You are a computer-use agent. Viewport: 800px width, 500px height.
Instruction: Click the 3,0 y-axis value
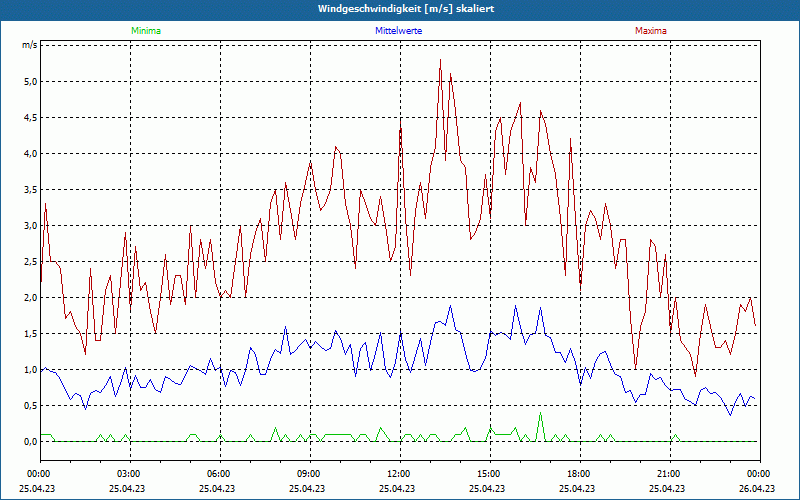pos(31,226)
